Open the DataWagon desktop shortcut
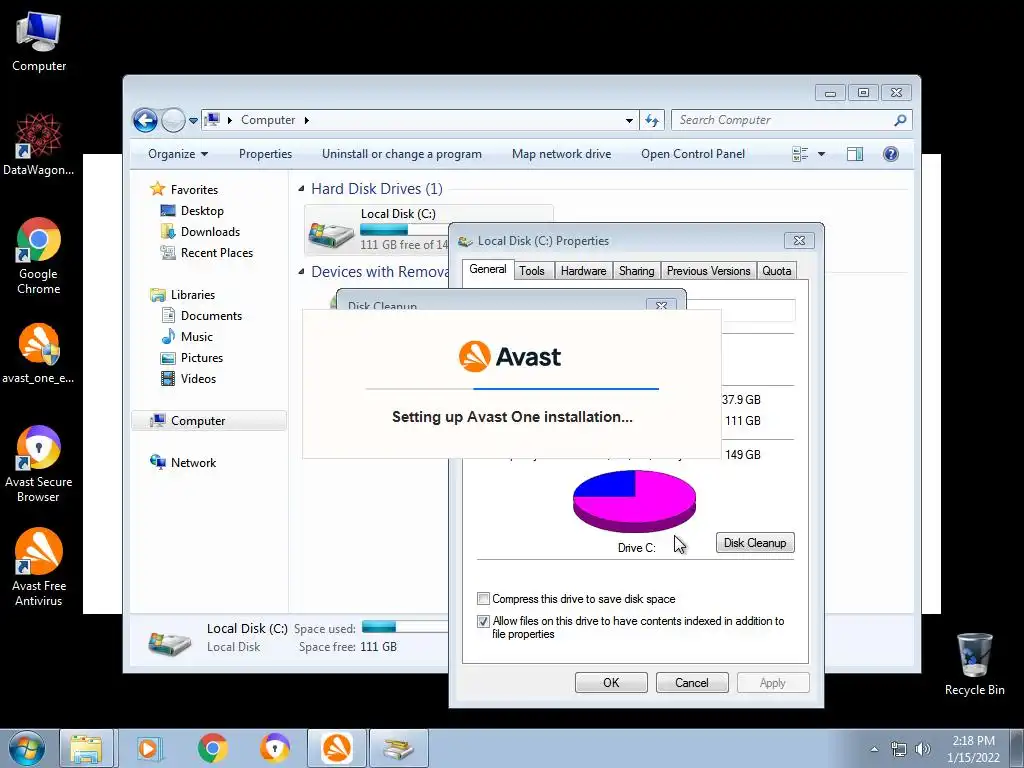This screenshot has width=1024, height=768. coord(38,144)
